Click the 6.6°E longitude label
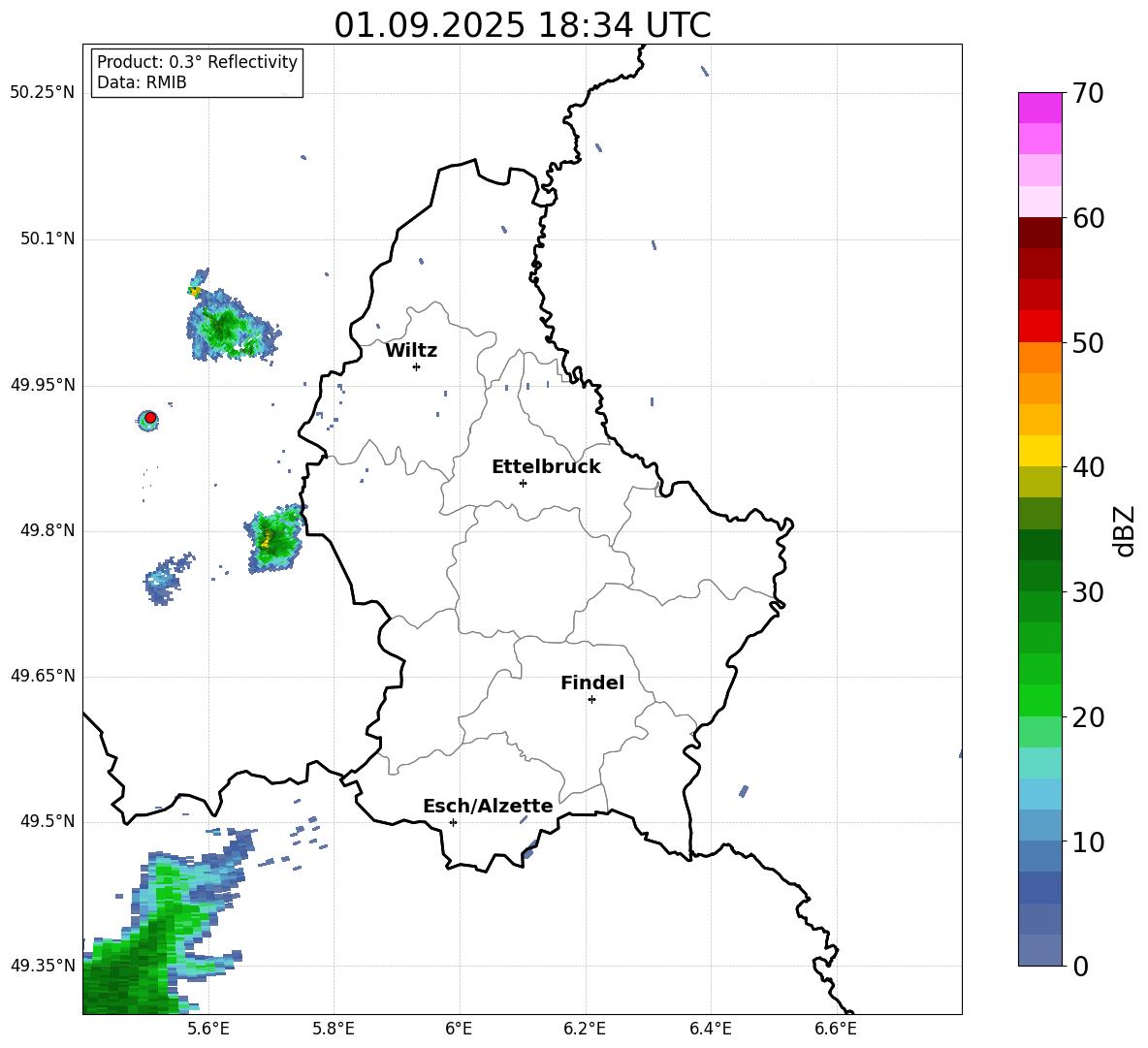This screenshot has height=1048, width=1148. [836, 1029]
